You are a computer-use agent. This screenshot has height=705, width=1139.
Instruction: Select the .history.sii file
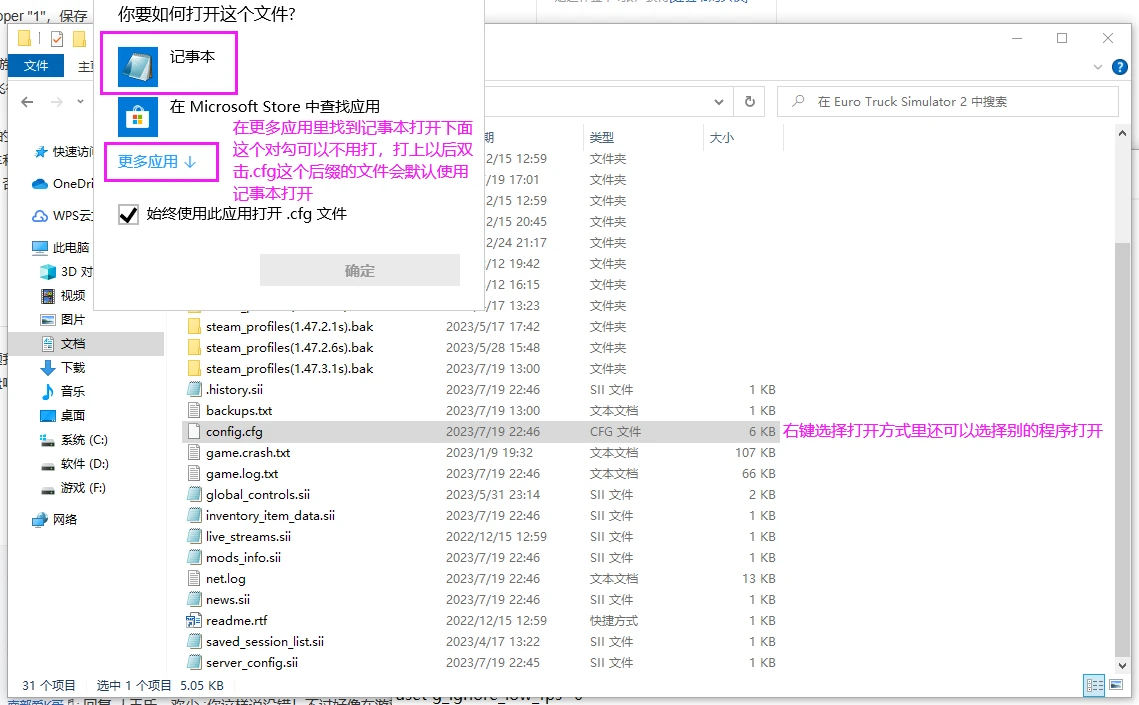[234, 390]
